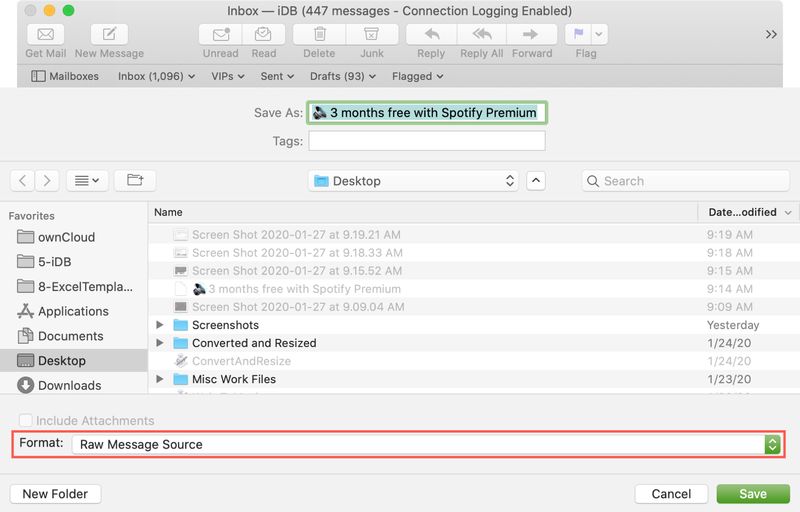Click the Reply All icon
The image size is (800, 512).
(482, 34)
